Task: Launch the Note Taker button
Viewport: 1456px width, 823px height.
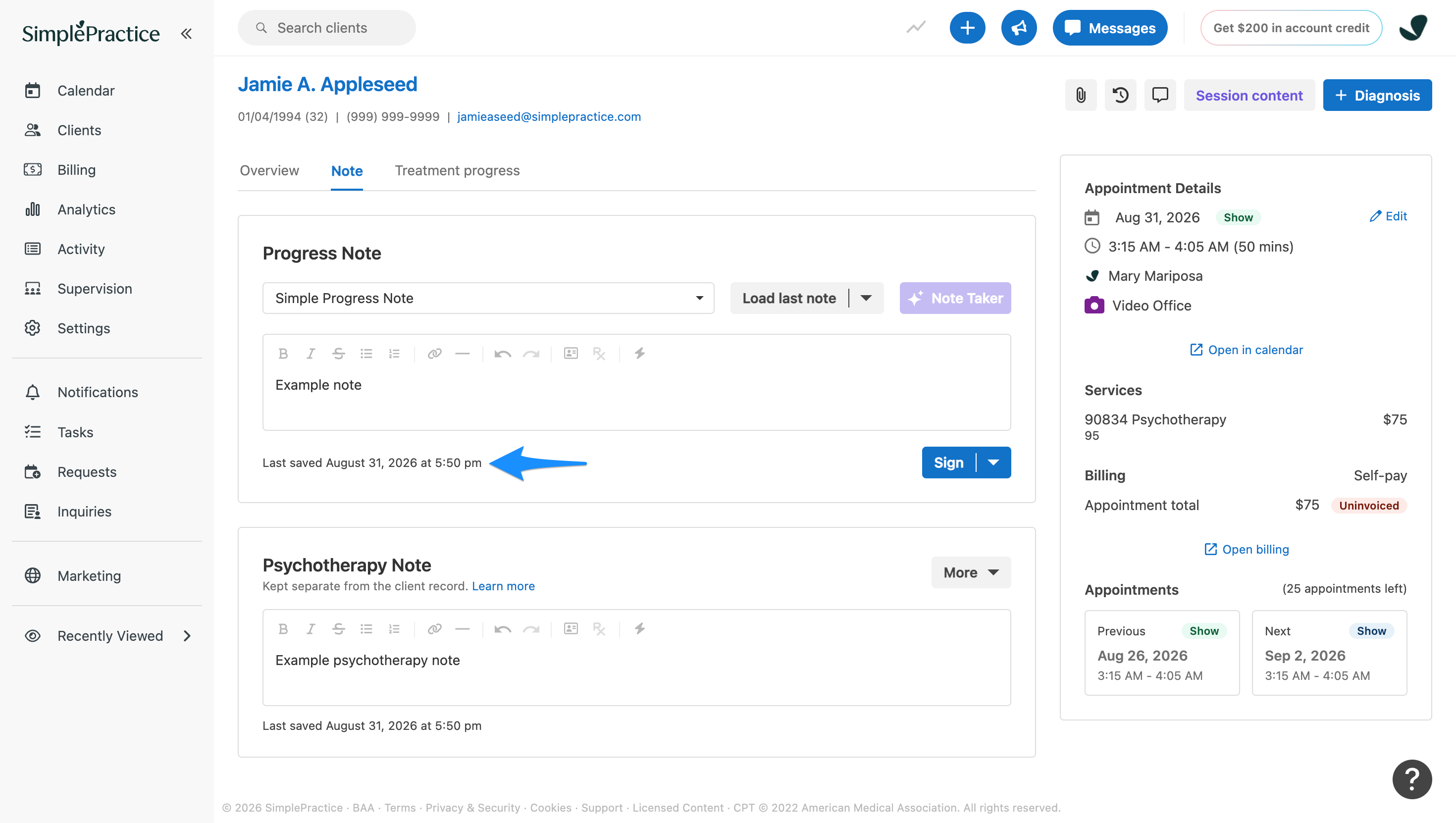Action: click(955, 298)
